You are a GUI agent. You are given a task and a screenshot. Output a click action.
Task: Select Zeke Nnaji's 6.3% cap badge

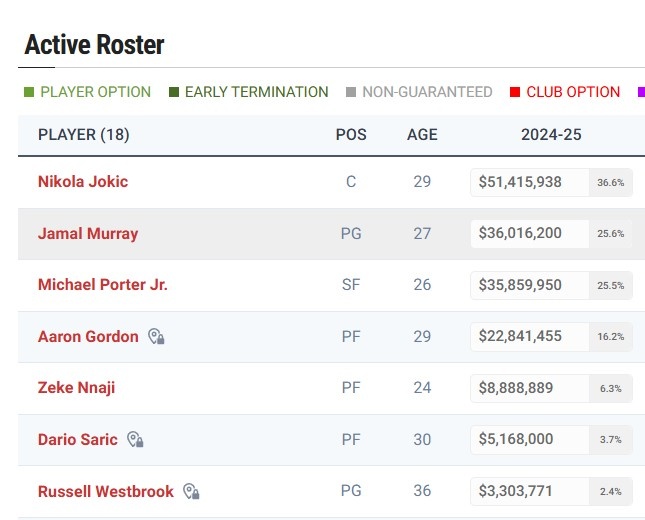click(610, 389)
